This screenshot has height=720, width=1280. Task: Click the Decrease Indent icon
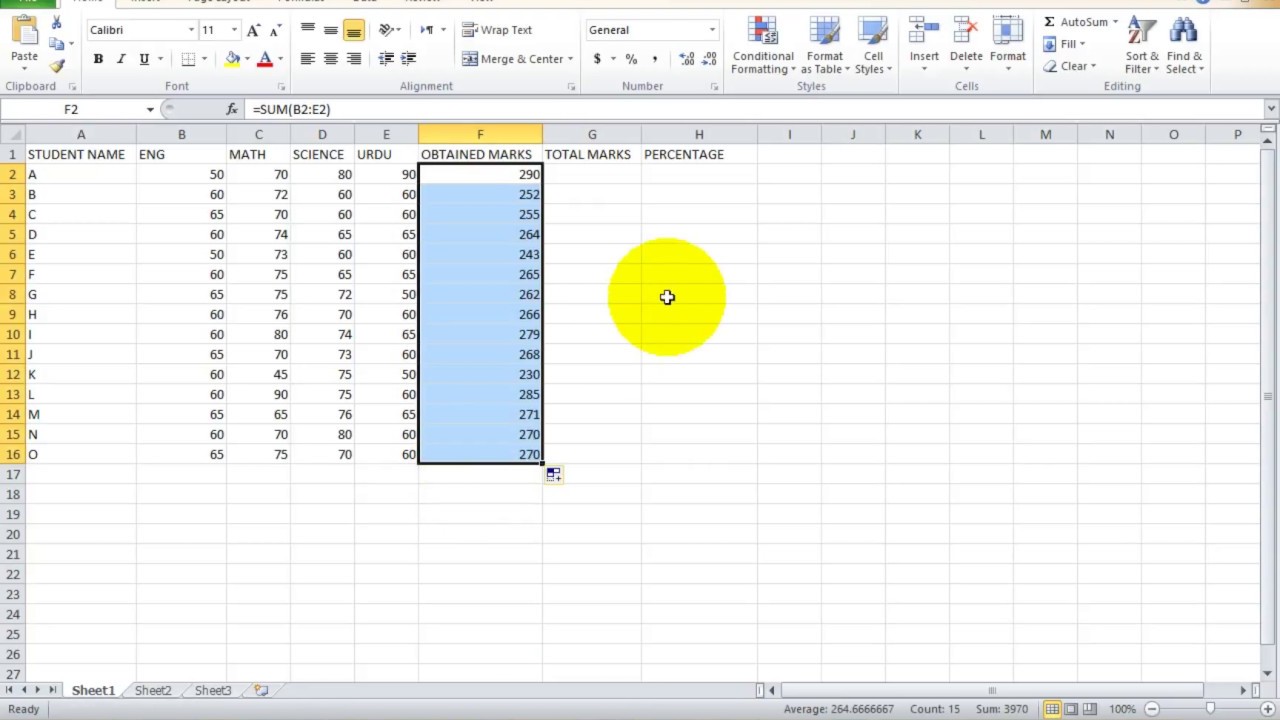point(386,59)
